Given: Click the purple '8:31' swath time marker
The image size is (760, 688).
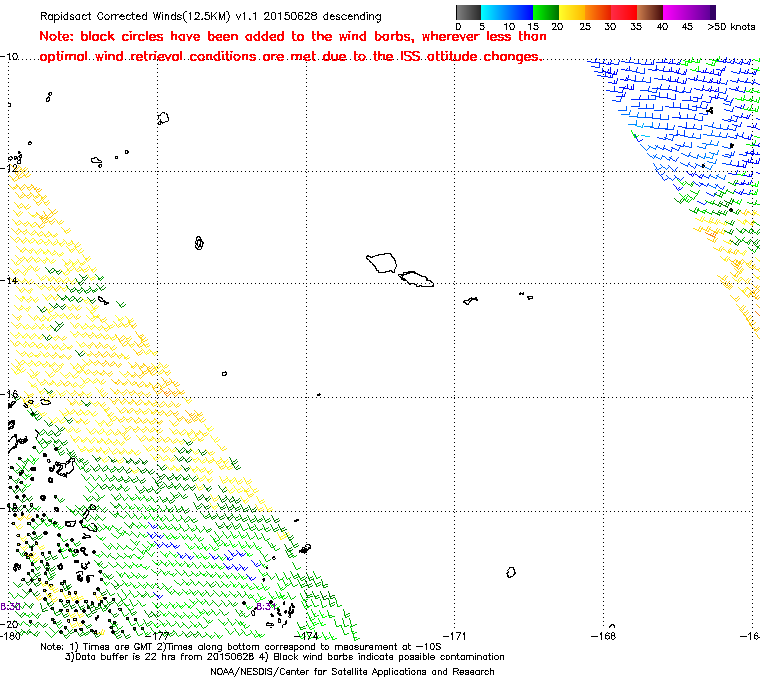Looking at the screenshot, I should (x=266, y=607).
